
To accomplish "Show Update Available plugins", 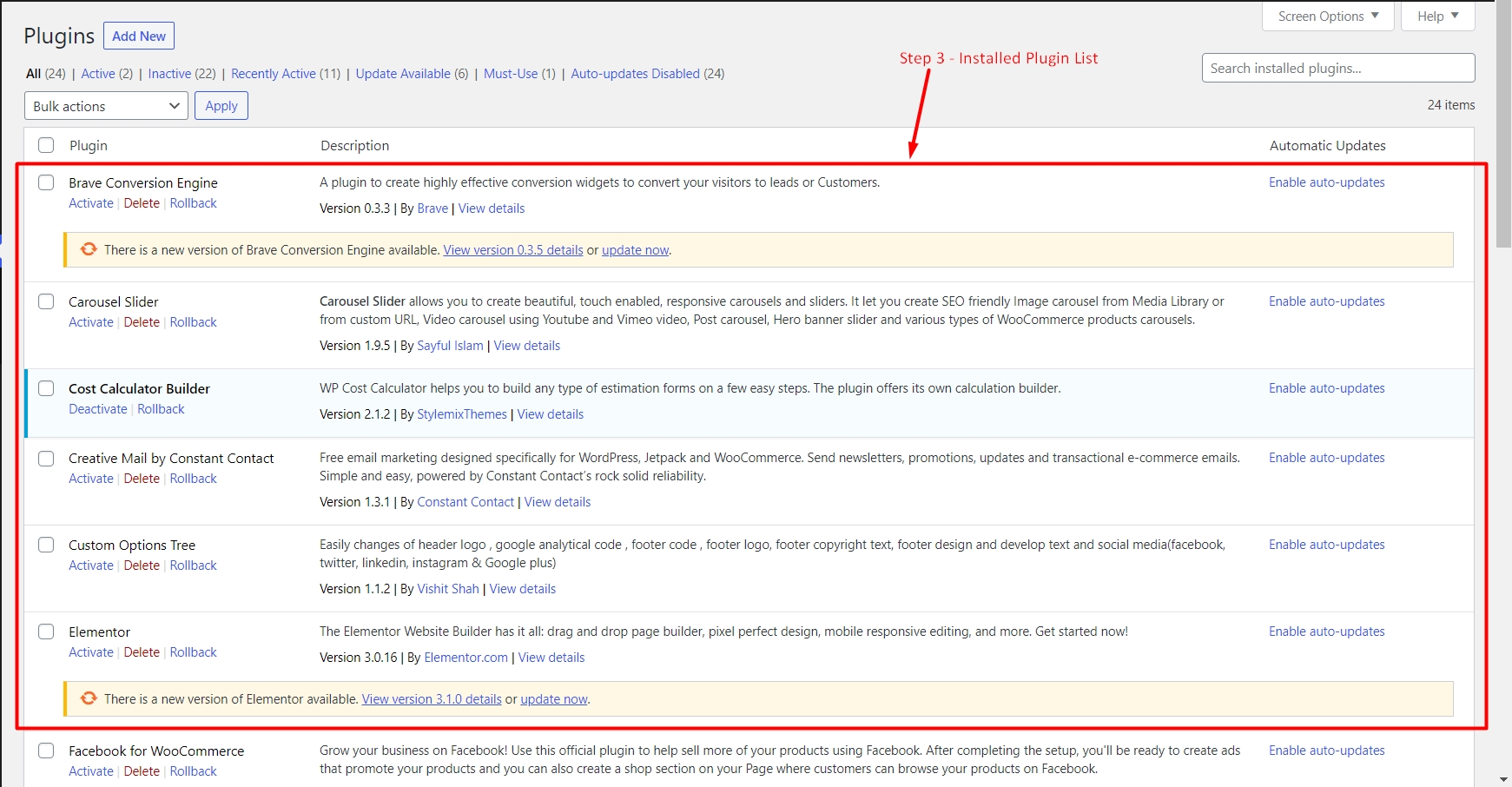I will click(x=412, y=74).
